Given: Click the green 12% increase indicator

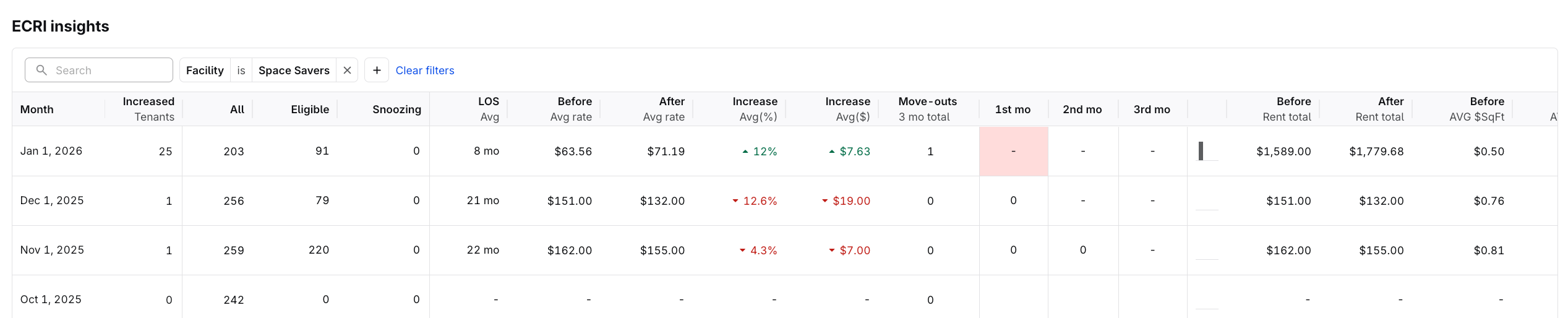Looking at the screenshot, I should 760,151.
